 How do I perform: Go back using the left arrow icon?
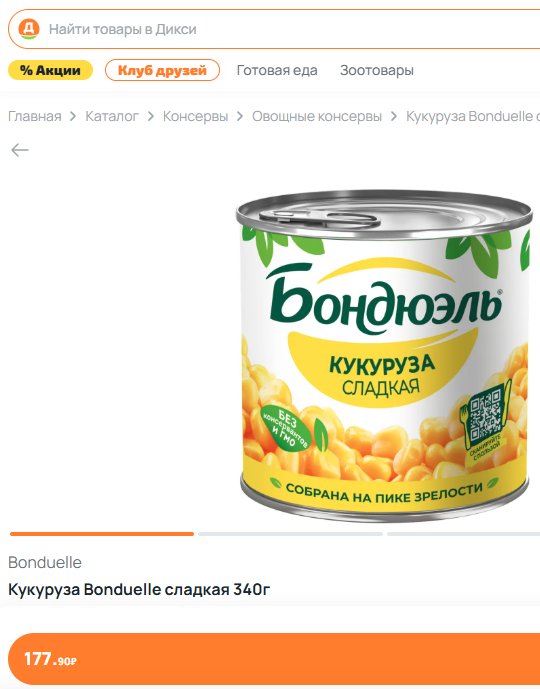20,150
